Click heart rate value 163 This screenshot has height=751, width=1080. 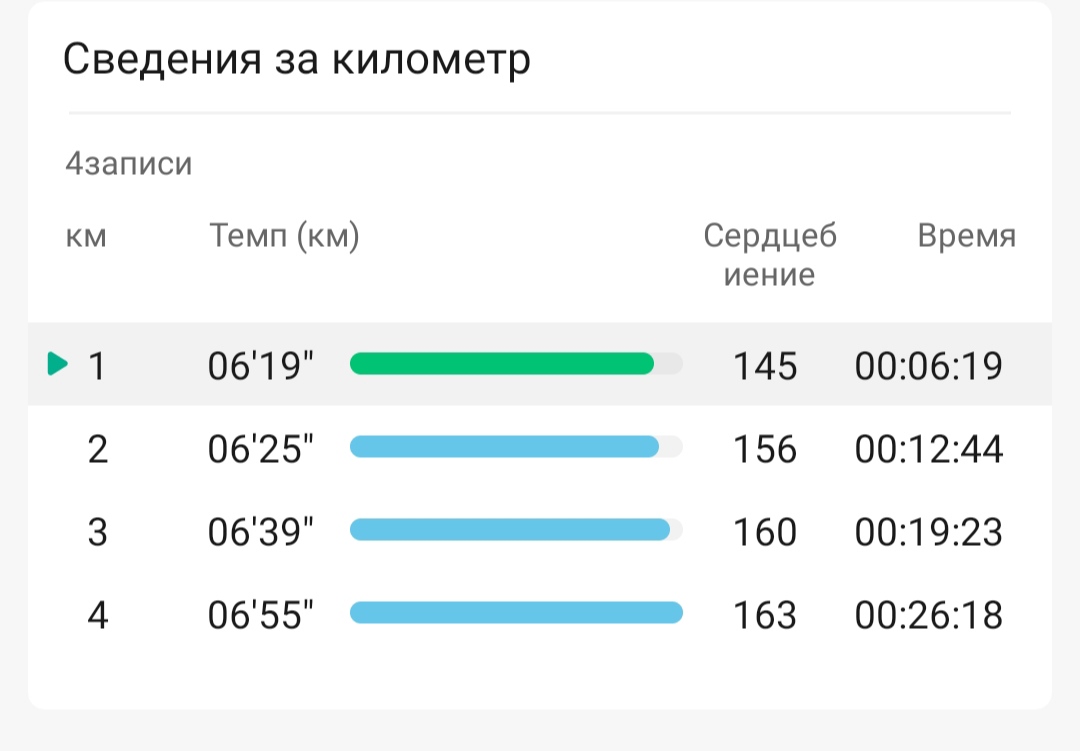(765, 615)
